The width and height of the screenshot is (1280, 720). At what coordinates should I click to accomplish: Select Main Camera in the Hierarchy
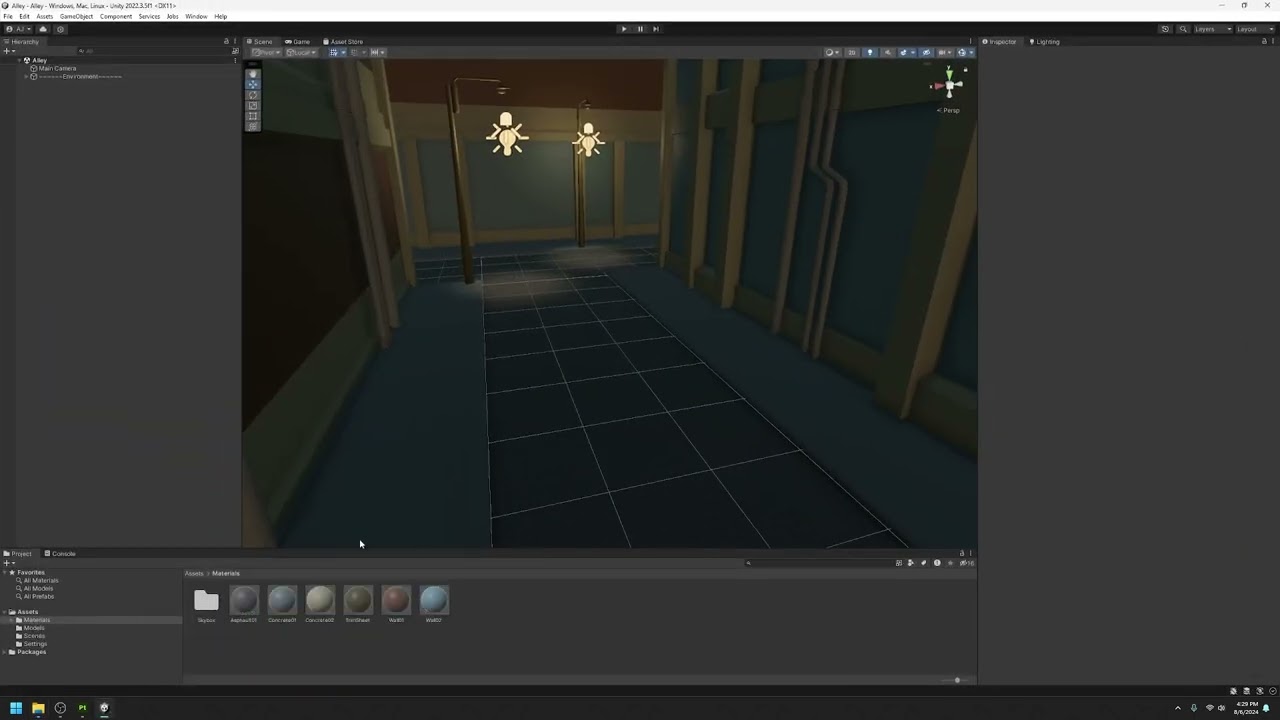pyautogui.click(x=57, y=68)
